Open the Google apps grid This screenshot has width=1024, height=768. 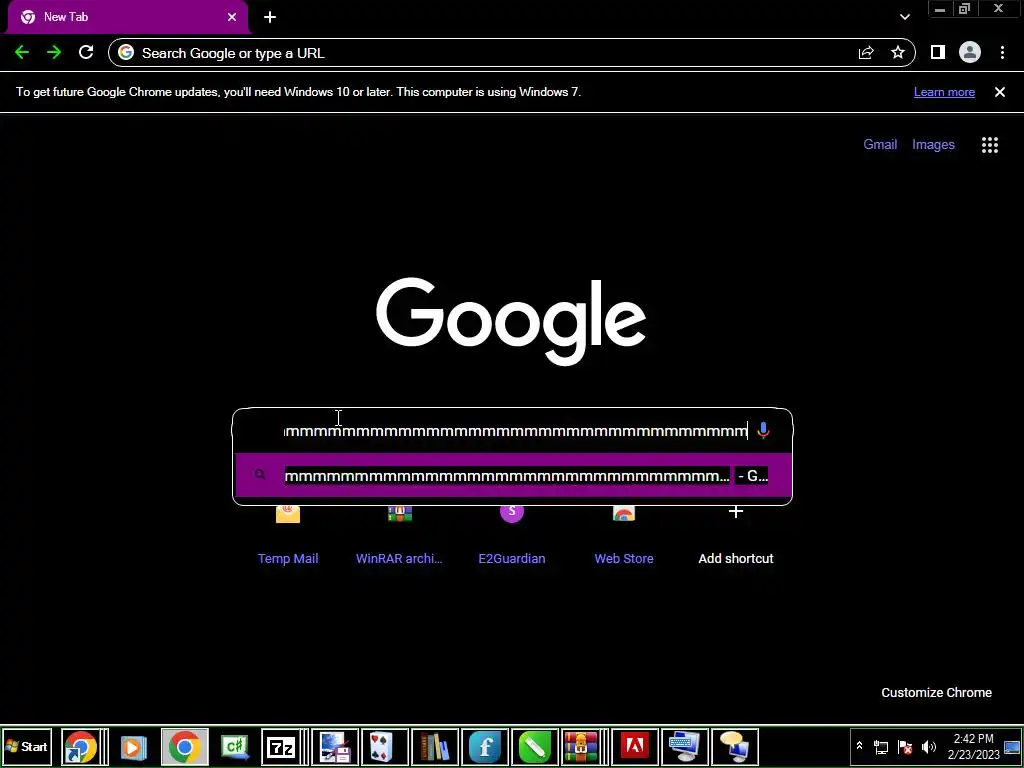pyautogui.click(x=990, y=145)
